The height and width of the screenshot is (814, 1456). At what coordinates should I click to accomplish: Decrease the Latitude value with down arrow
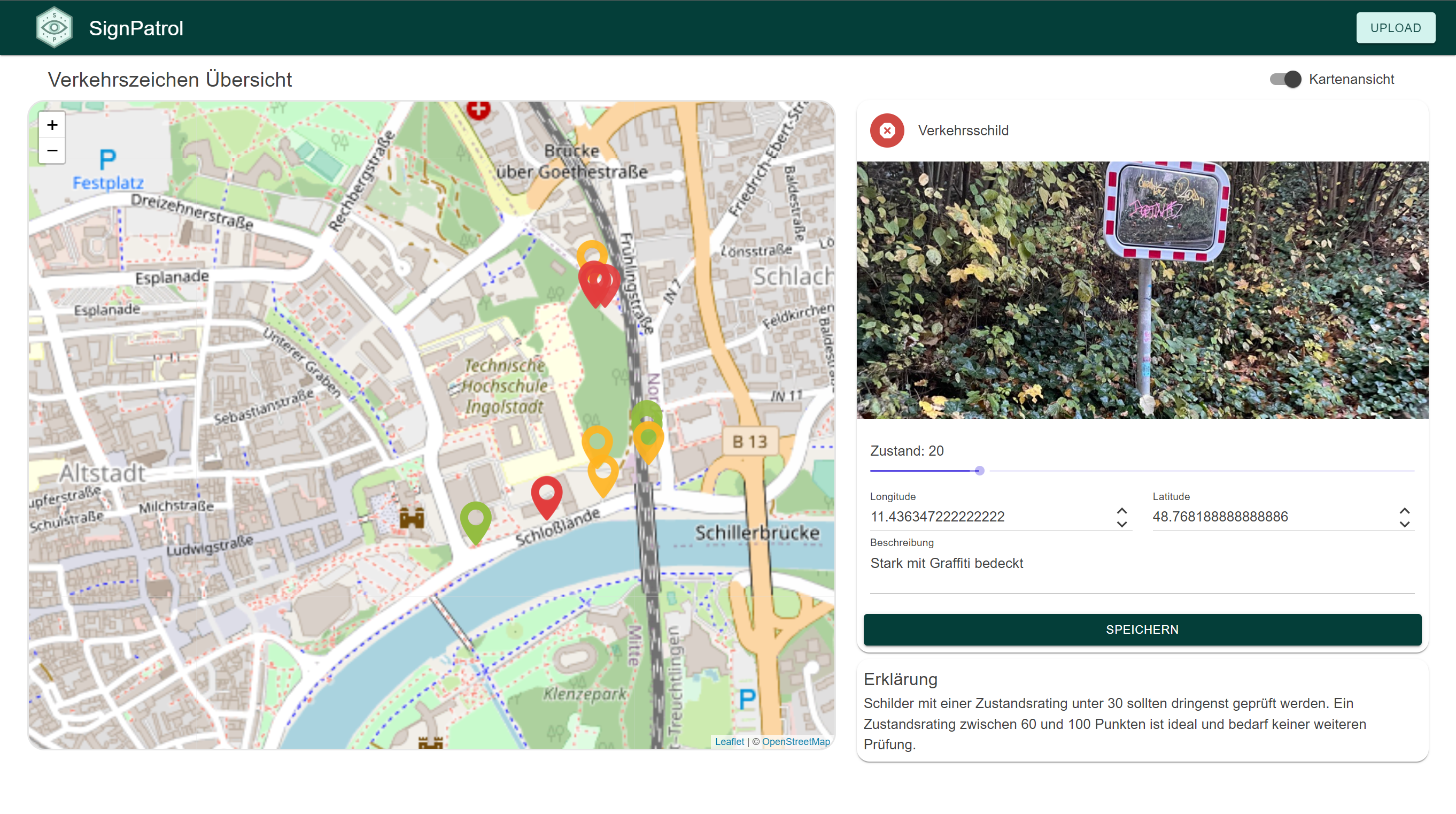click(x=1405, y=524)
